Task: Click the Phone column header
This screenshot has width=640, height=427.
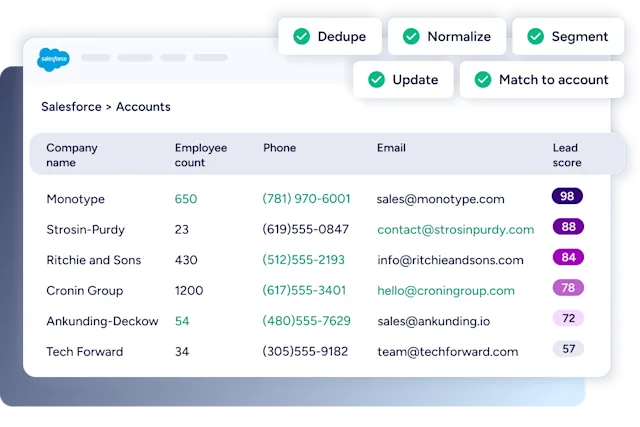Action: [x=280, y=148]
